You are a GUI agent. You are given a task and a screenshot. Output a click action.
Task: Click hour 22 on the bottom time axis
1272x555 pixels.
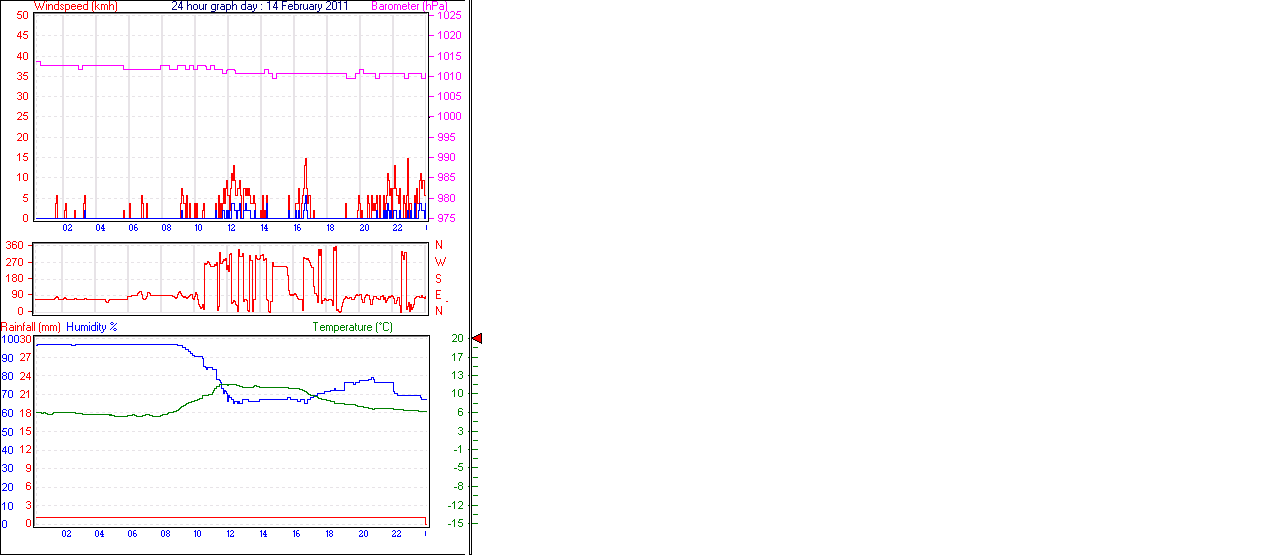[x=397, y=534]
